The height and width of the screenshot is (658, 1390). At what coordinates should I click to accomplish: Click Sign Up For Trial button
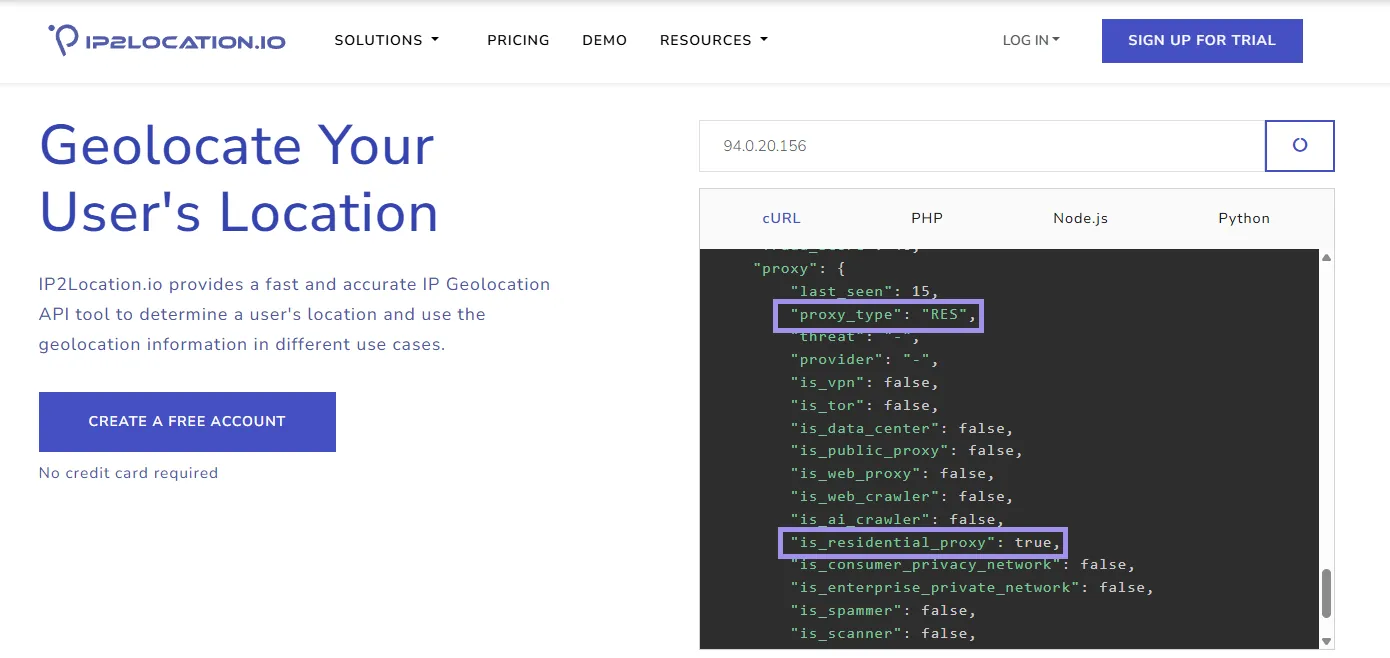(1202, 41)
